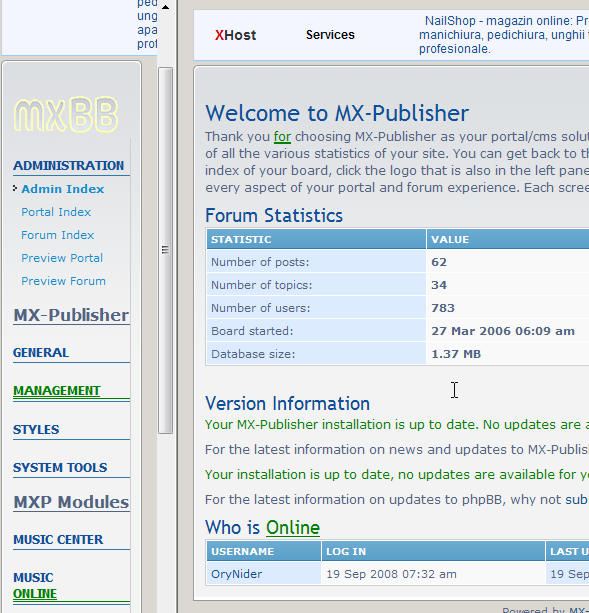Click the 'Board started:' row label
The width and height of the screenshot is (589, 613).
click(x=252, y=331)
